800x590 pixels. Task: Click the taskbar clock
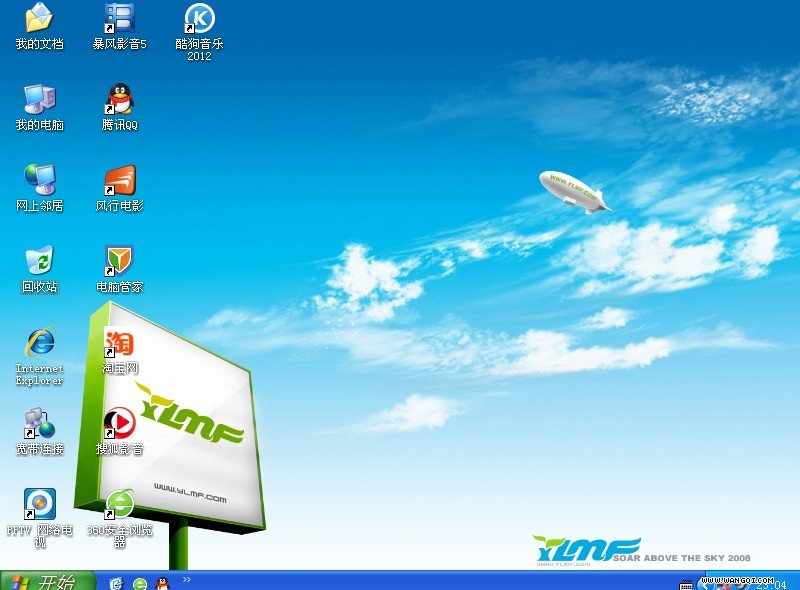point(771,585)
